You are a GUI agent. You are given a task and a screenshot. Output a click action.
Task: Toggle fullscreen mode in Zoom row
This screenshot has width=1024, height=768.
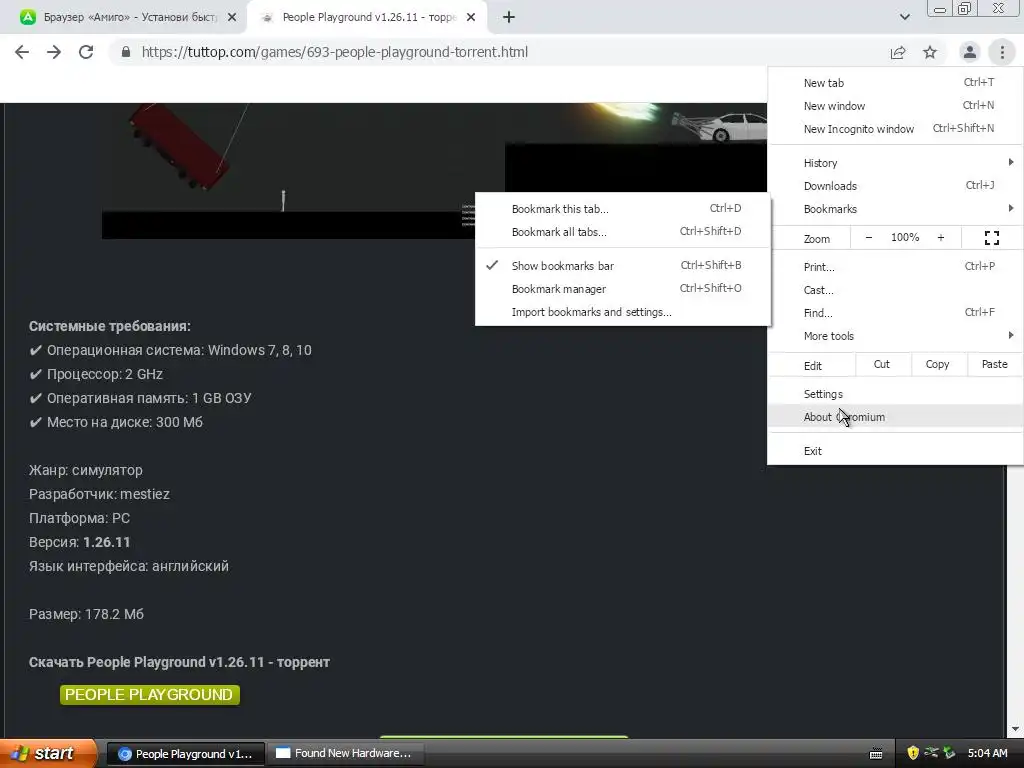click(991, 238)
